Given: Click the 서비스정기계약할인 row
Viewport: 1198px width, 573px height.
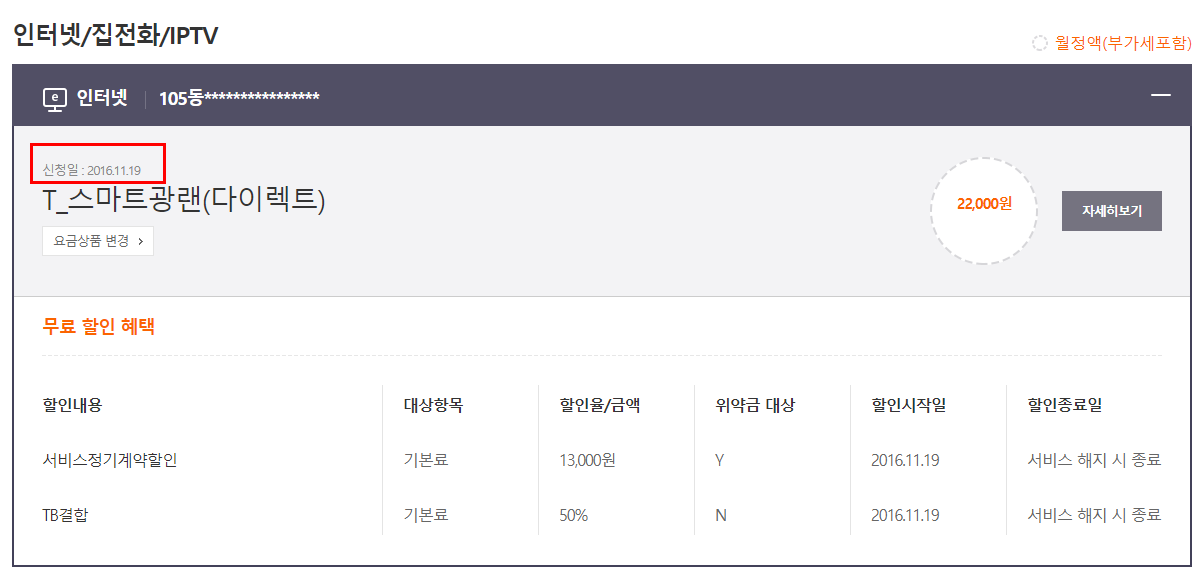Looking at the screenshot, I should 110,460.
